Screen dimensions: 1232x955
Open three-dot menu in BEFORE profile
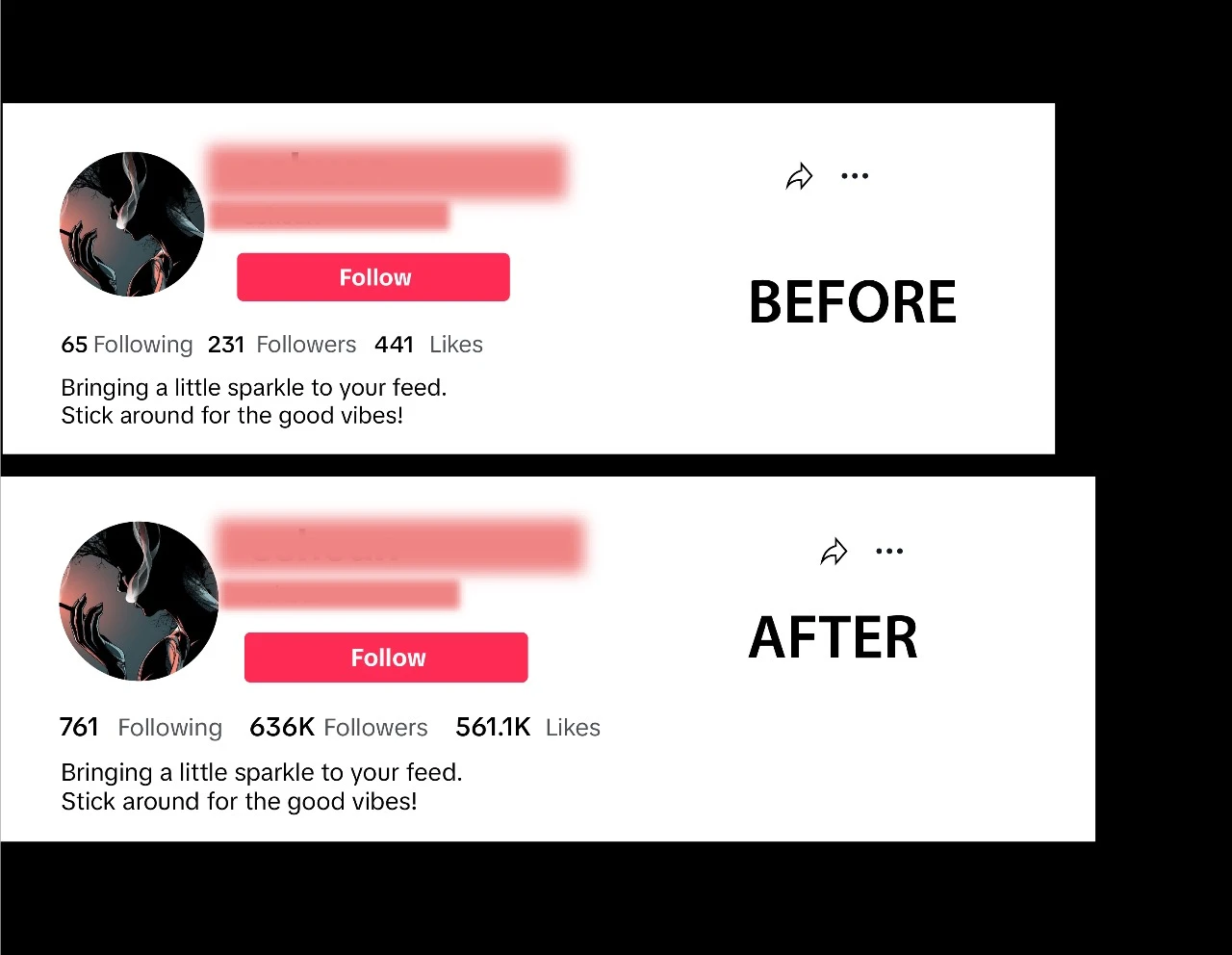coord(855,176)
